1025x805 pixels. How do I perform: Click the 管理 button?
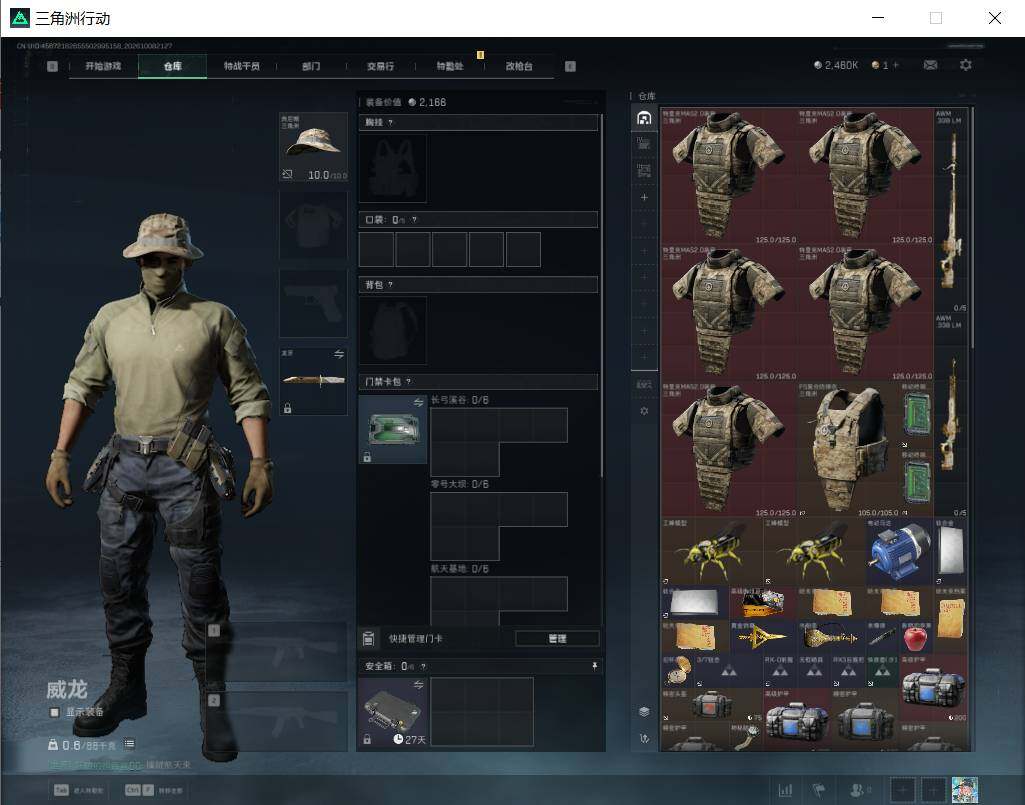click(557, 638)
